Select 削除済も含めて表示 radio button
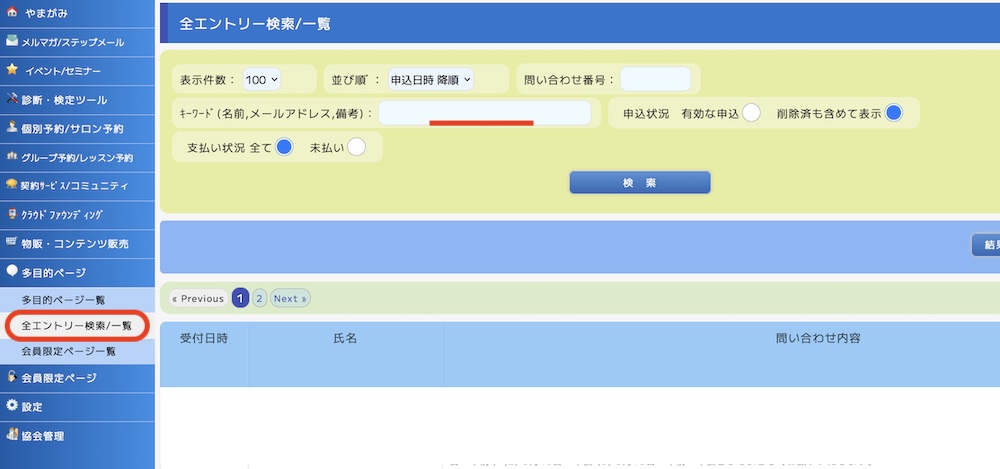 [x=893, y=113]
